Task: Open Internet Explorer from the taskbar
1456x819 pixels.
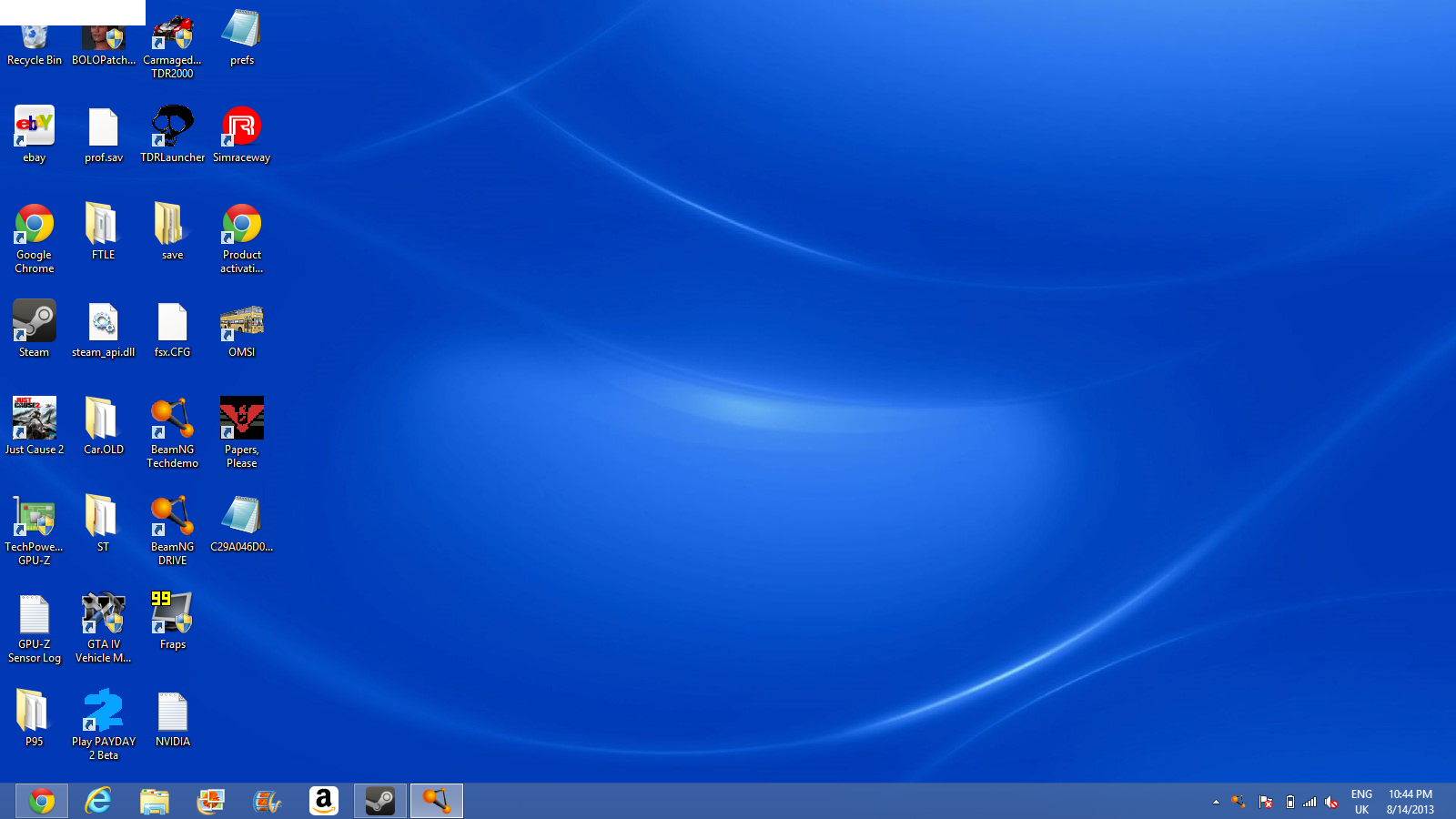Action: pyautogui.click(x=98, y=801)
